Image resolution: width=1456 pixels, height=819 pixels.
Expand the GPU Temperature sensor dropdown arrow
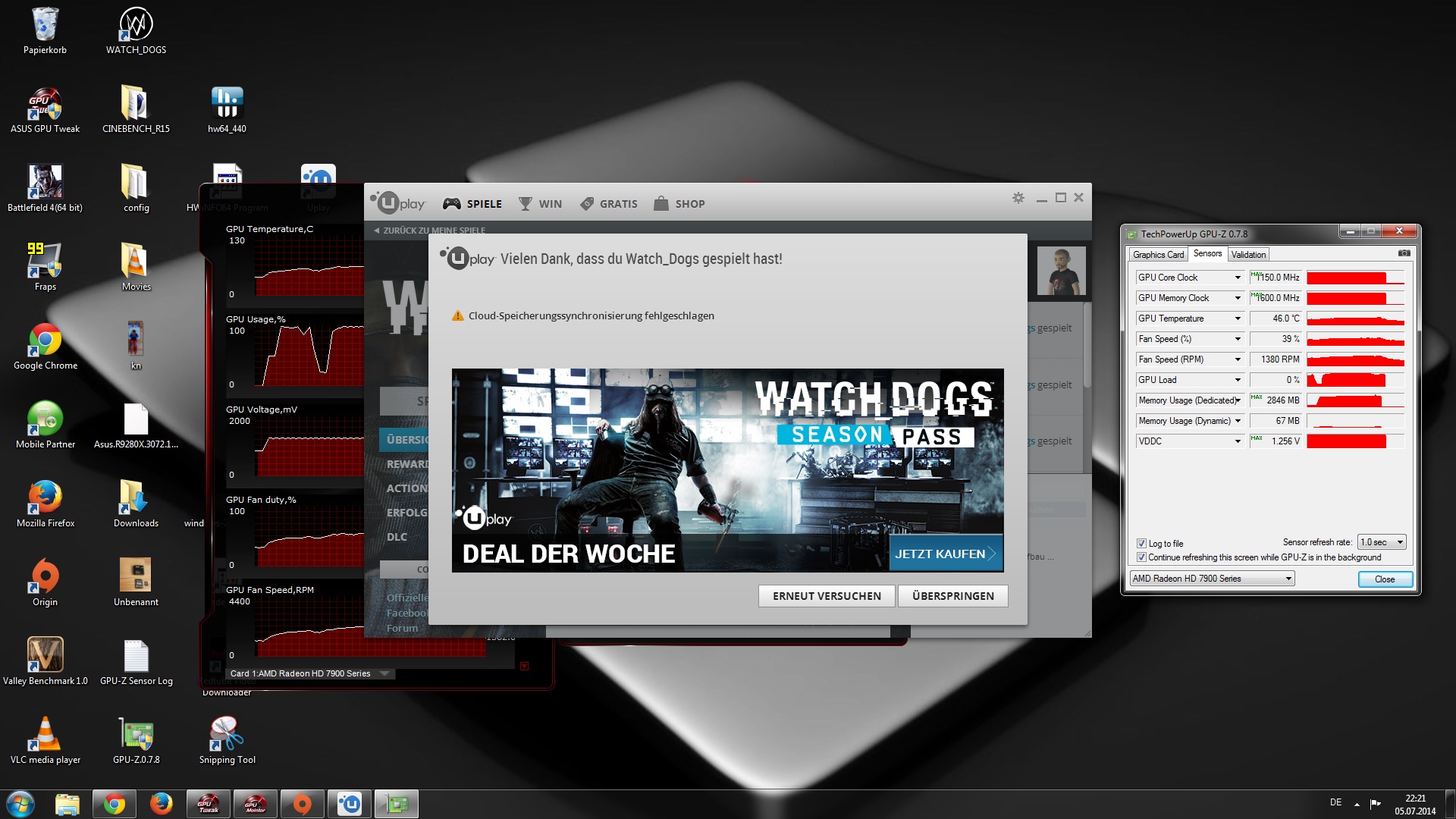pos(1238,318)
